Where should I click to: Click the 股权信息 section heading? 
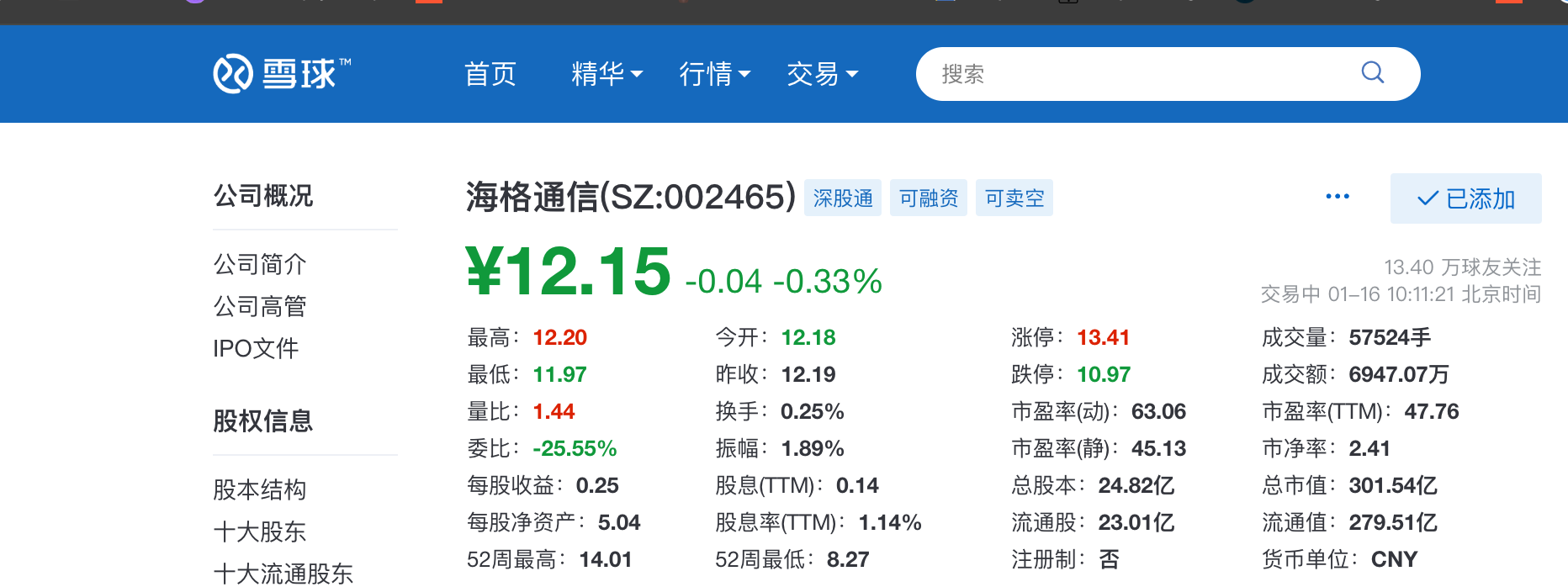tap(263, 420)
